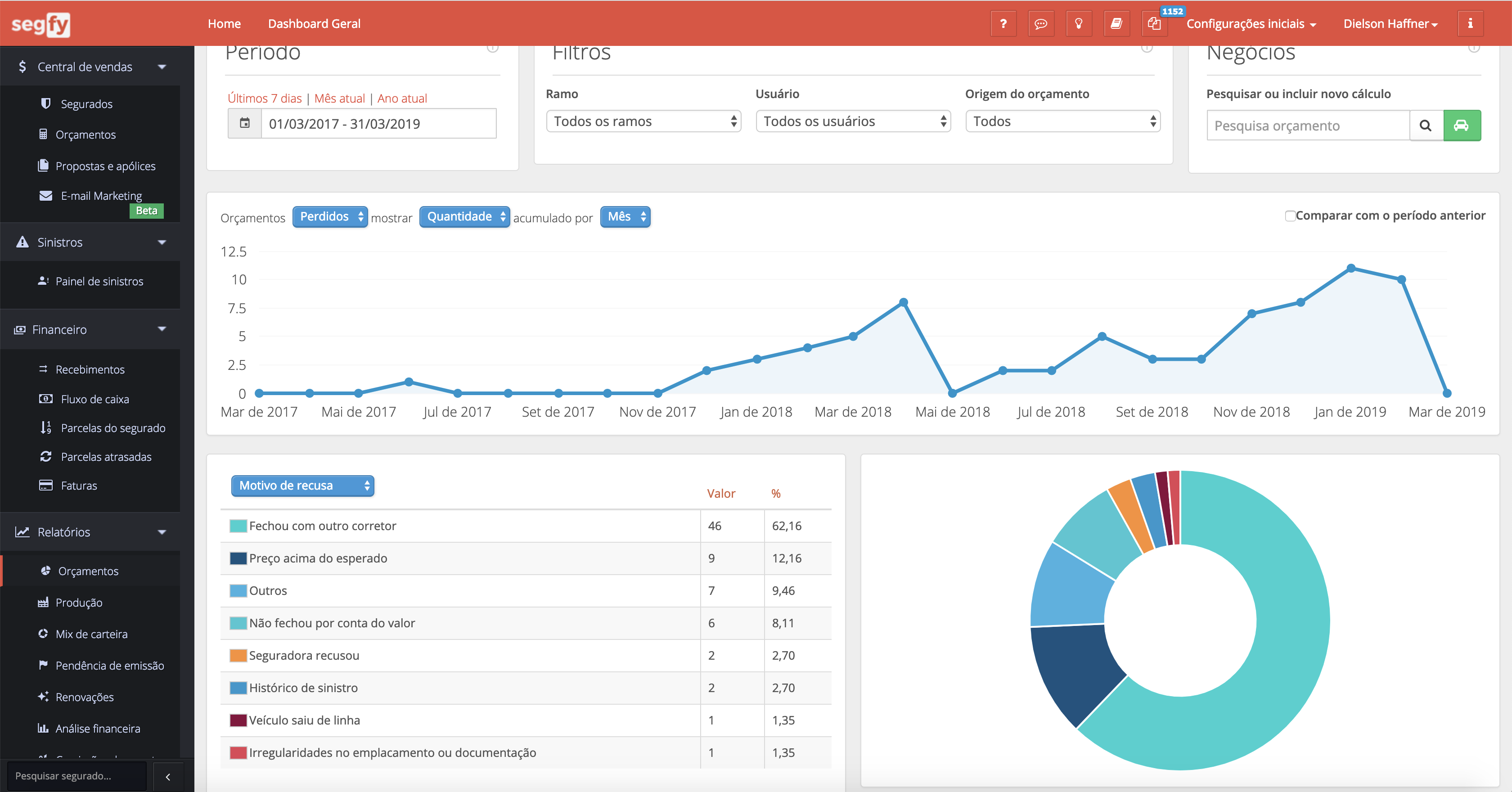Click the calculator icon next to sidebar Orçamentos
Image resolution: width=1512 pixels, height=792 pixels.
(x=44, y=135)
